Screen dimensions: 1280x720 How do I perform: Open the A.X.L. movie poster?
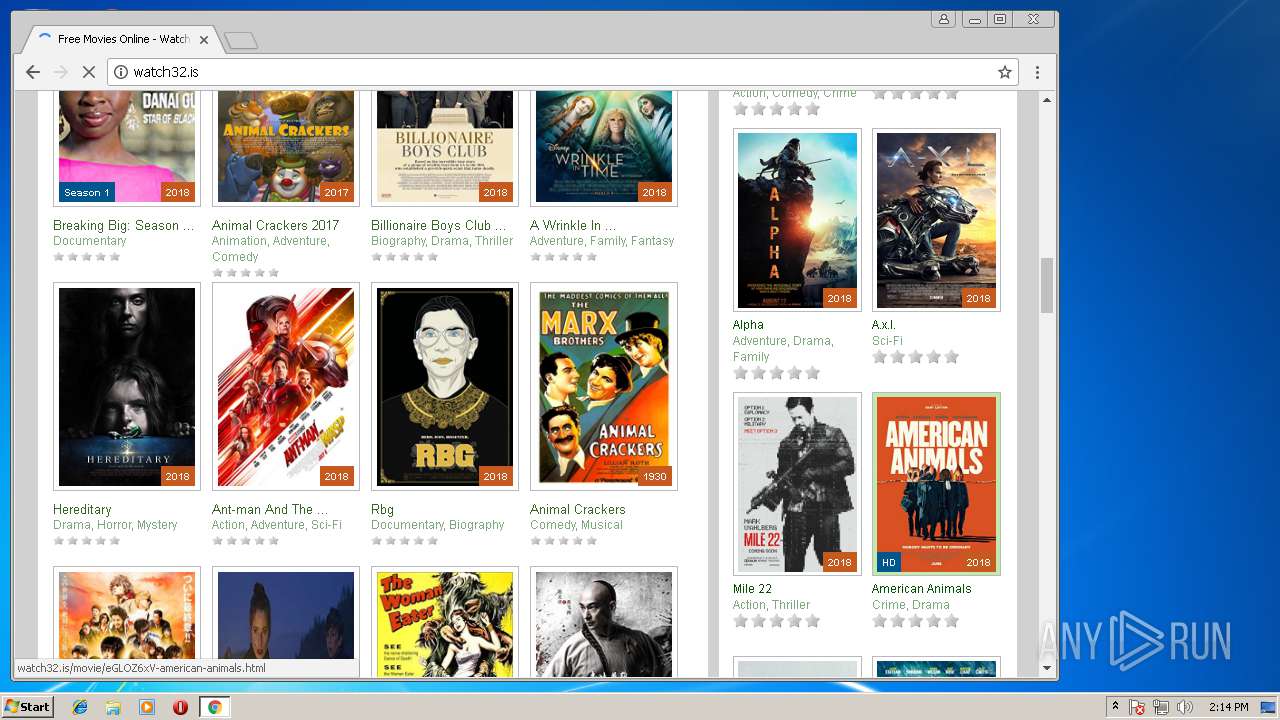(936, 221)
